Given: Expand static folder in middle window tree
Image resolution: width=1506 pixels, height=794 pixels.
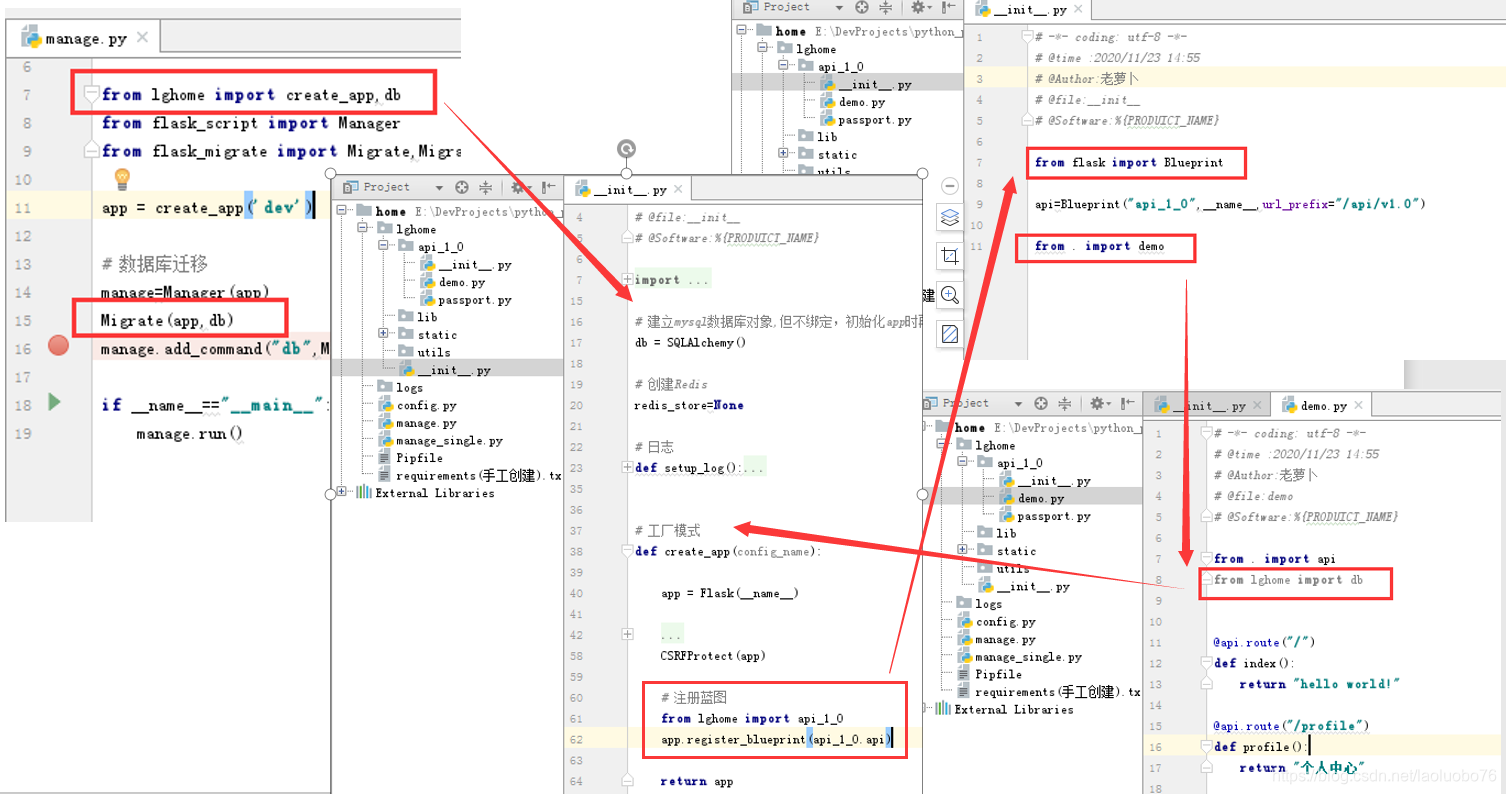Looking at the screenshot, I should (x=384, y=334).
